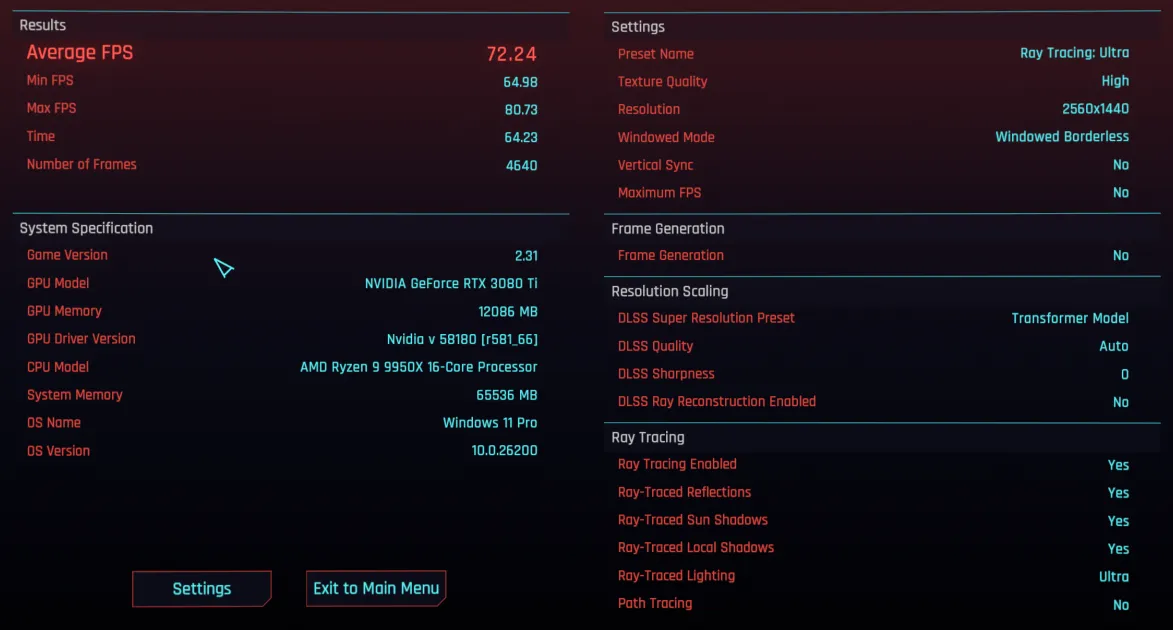Select the Resolution value 2560x1440
This screenshot has width=1173, height=630.
[1095, 109]
